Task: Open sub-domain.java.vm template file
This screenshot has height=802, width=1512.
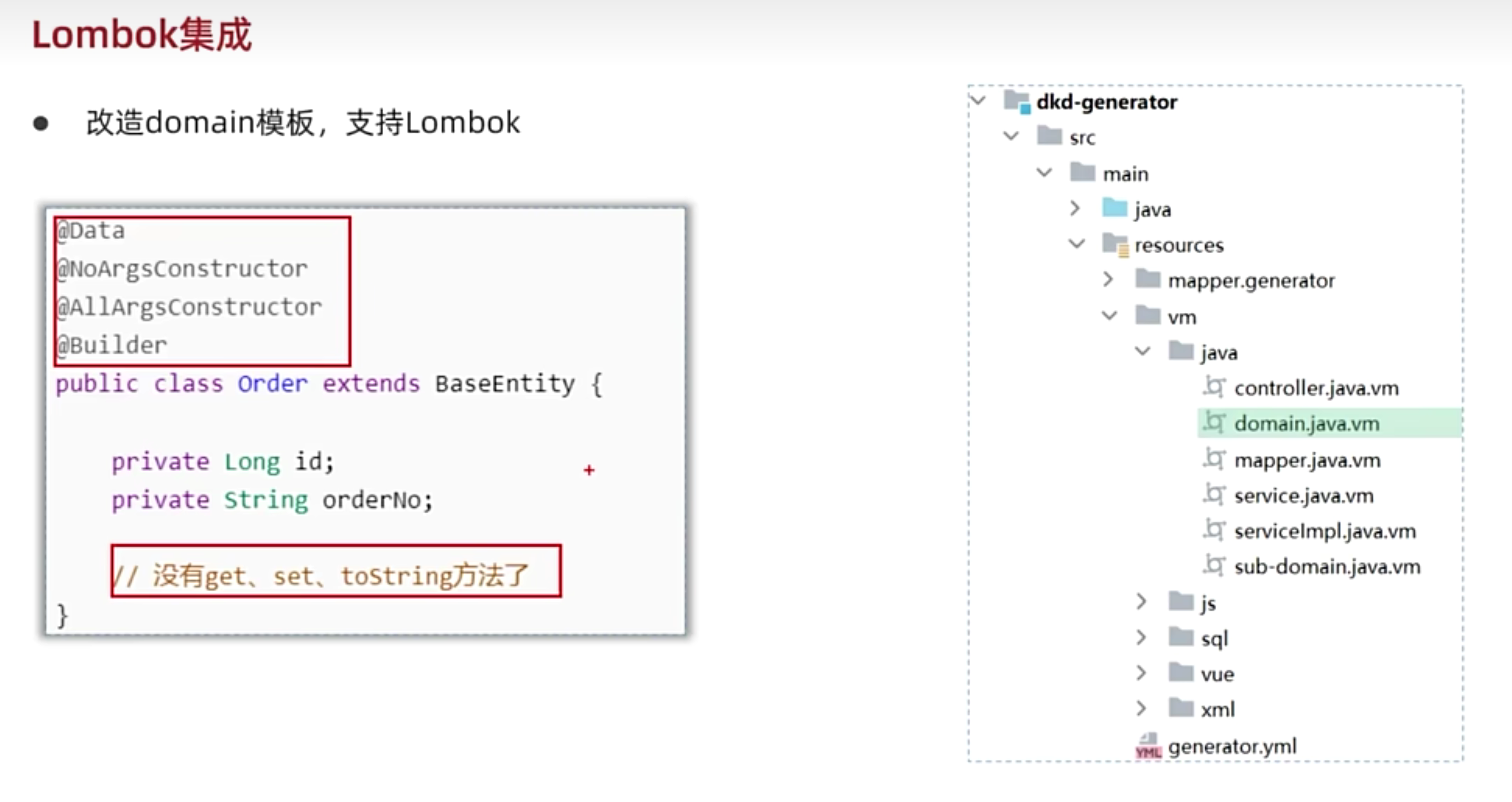Action: pyautogui.click(x=1327, y=566)
